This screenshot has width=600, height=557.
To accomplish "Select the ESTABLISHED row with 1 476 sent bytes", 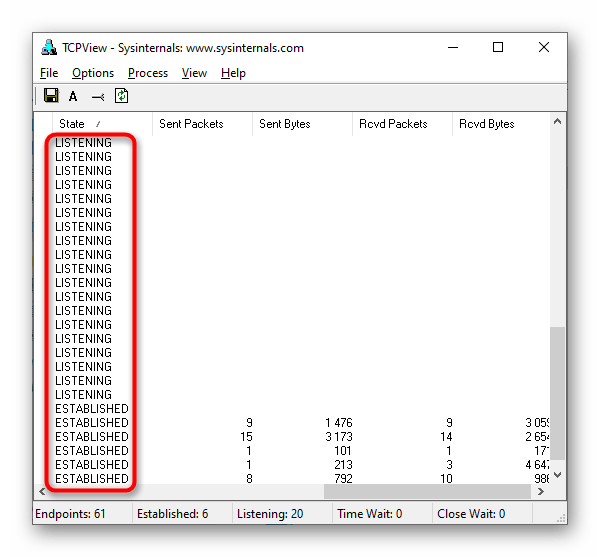I will 292,423.
